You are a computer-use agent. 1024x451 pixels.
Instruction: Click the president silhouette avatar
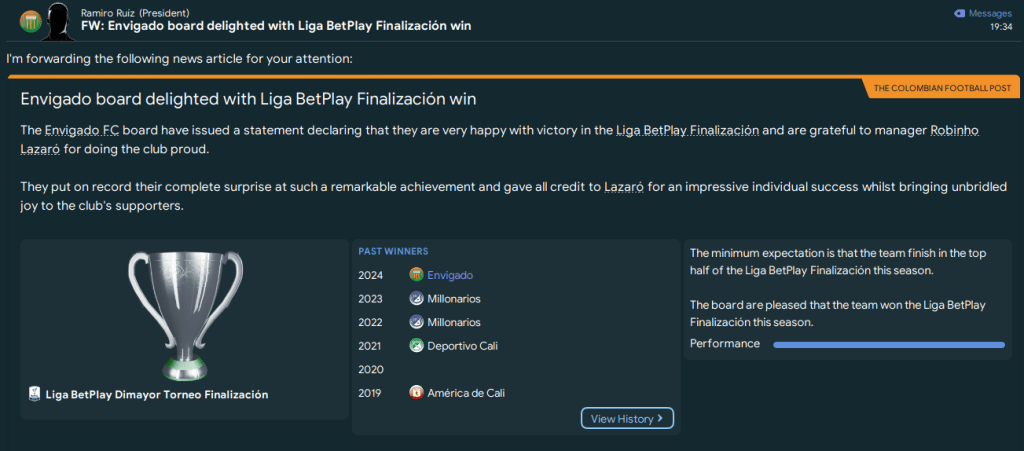[x=59, y=17]
